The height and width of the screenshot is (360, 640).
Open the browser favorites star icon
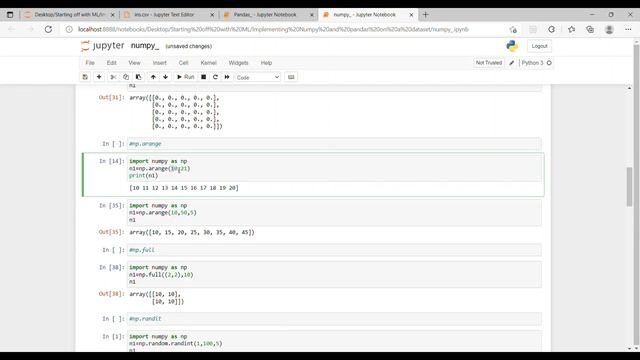click(x=571, y=29)
